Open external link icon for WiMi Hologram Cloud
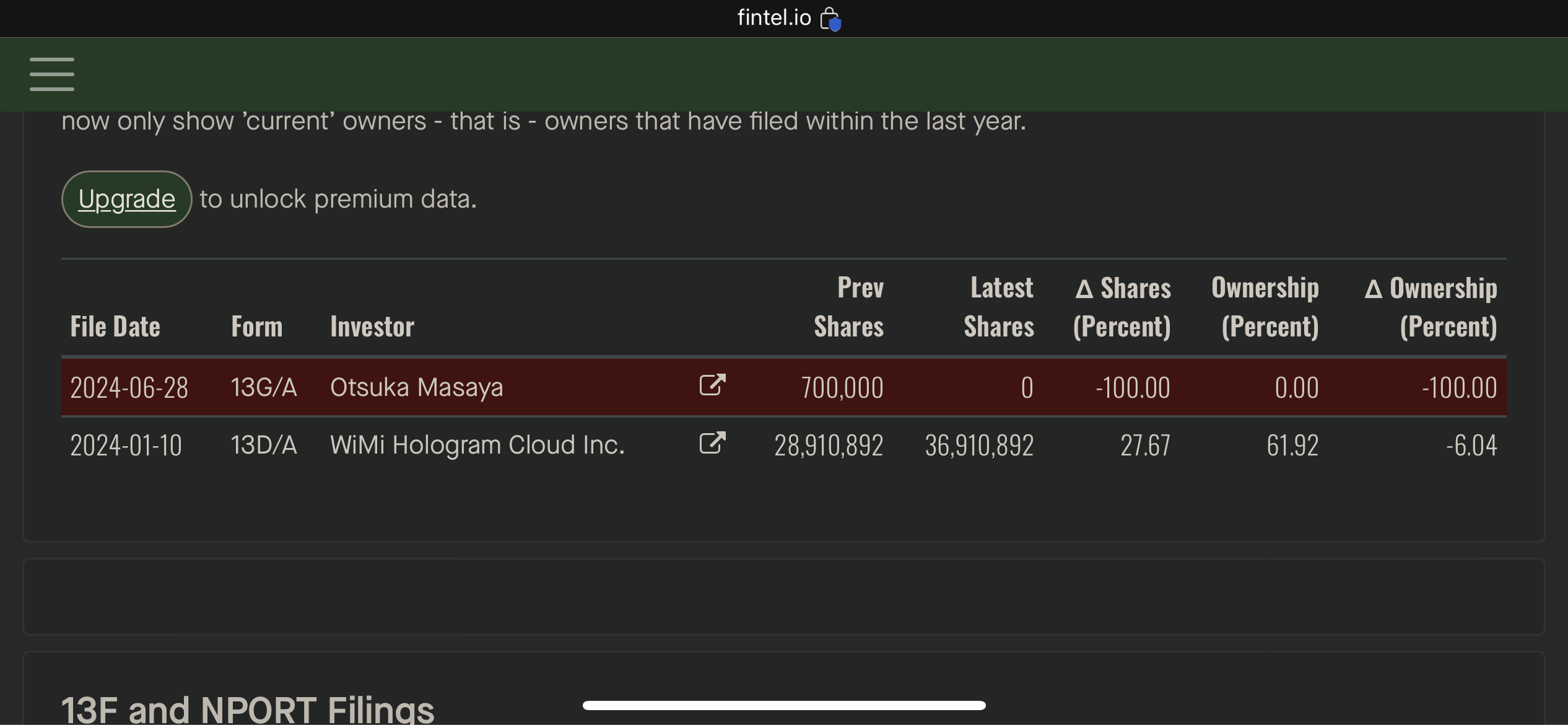 (712, 443)
